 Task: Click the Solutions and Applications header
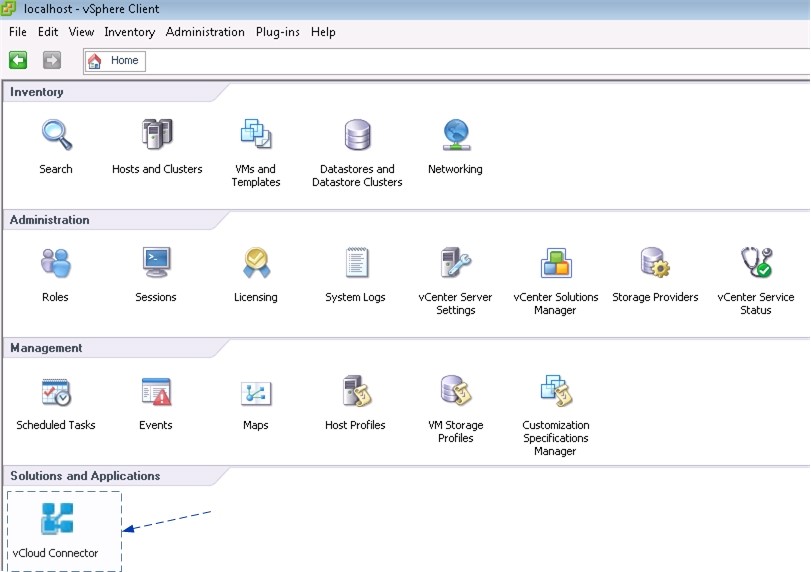pyautogui.click(x=85, y=476)
